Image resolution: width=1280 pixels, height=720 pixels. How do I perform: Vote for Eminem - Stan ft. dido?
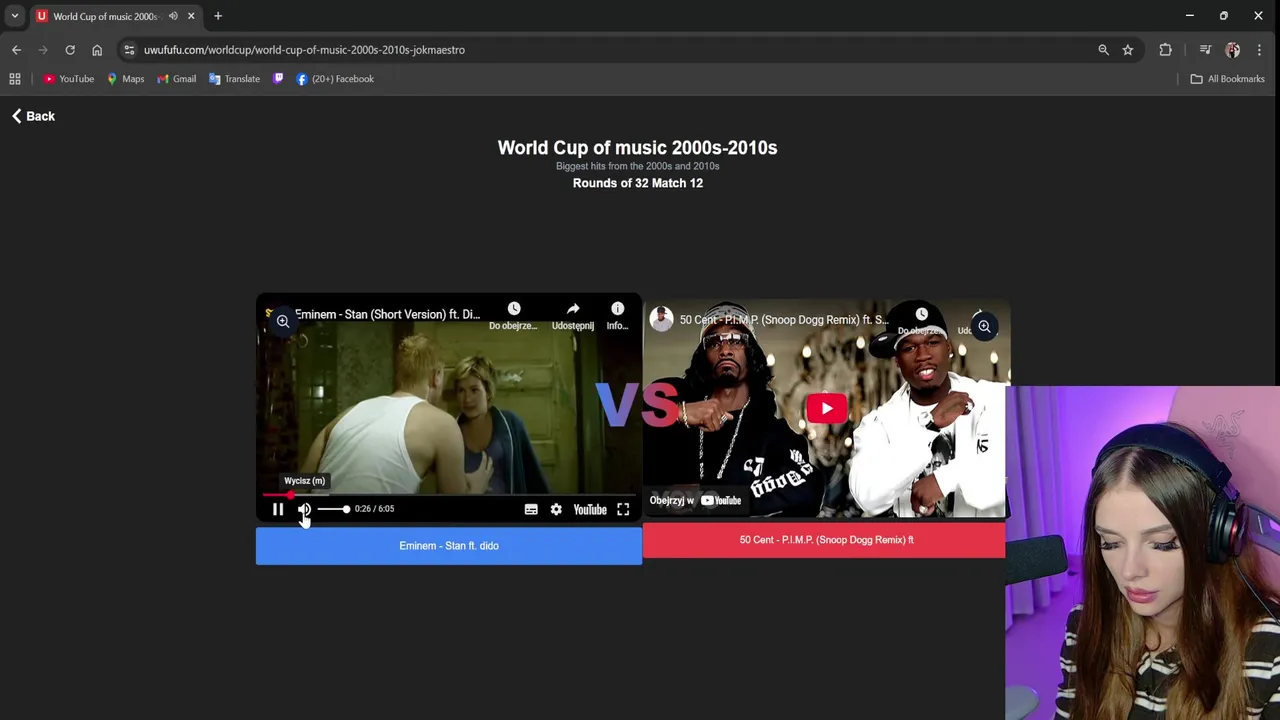(449, 546)
